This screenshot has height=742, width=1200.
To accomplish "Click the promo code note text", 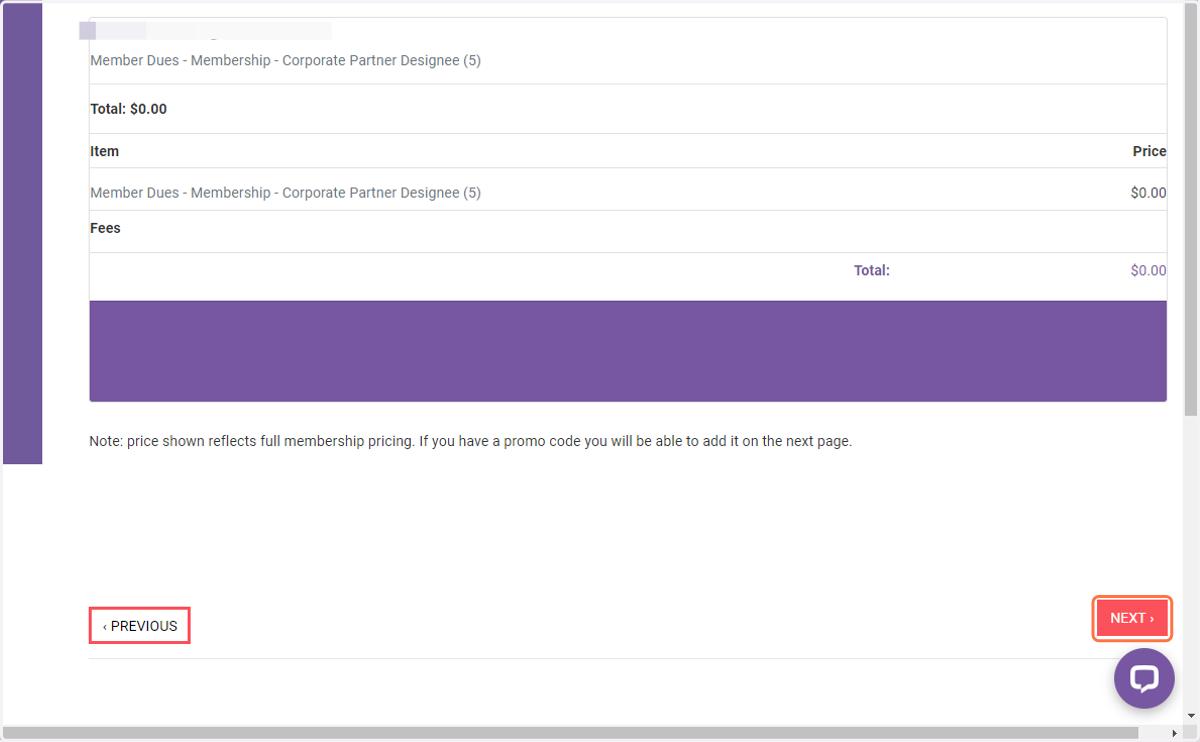I will tap(470, 441).
